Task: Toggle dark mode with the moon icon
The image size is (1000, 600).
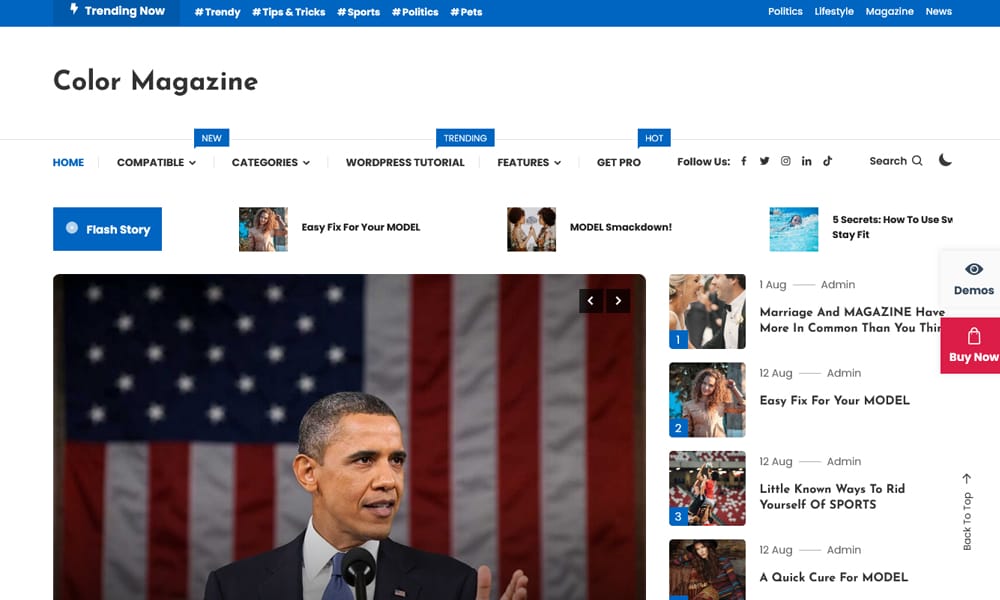Action: (945, 160)
